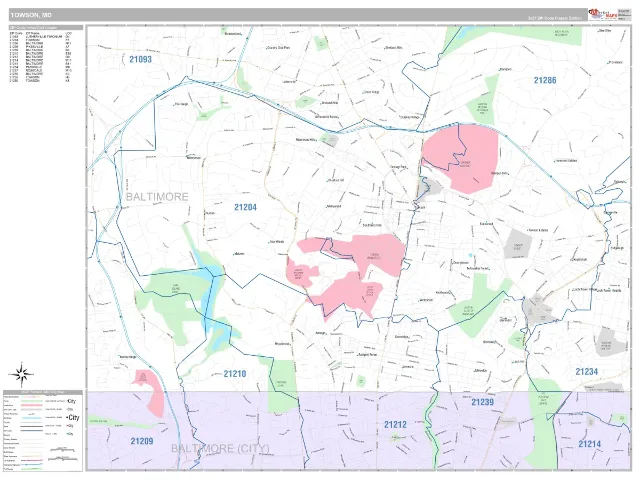
Task: Select ZIP code label 21093
Action: click(140, 59)
